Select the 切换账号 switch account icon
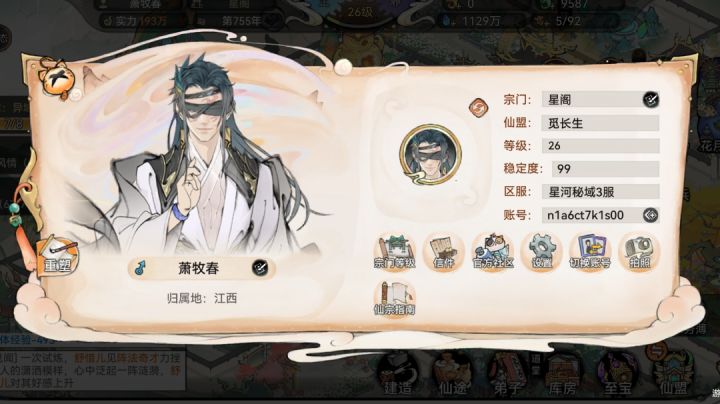The image size is (720, 404). pyautogui.click(x=591, y=251)
